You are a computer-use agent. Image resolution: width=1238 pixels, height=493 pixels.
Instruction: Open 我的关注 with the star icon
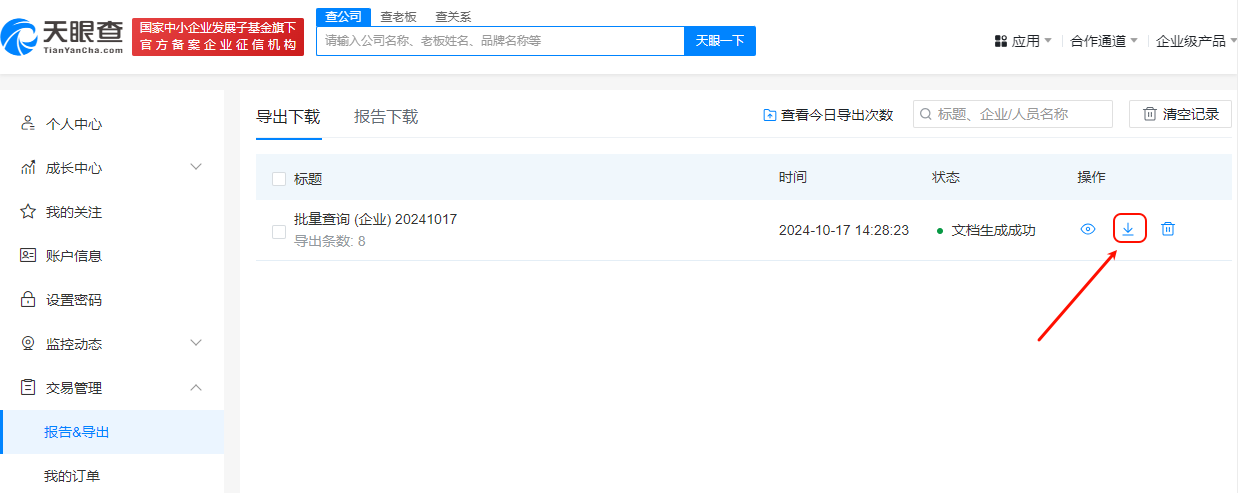[x=28, y=212]
